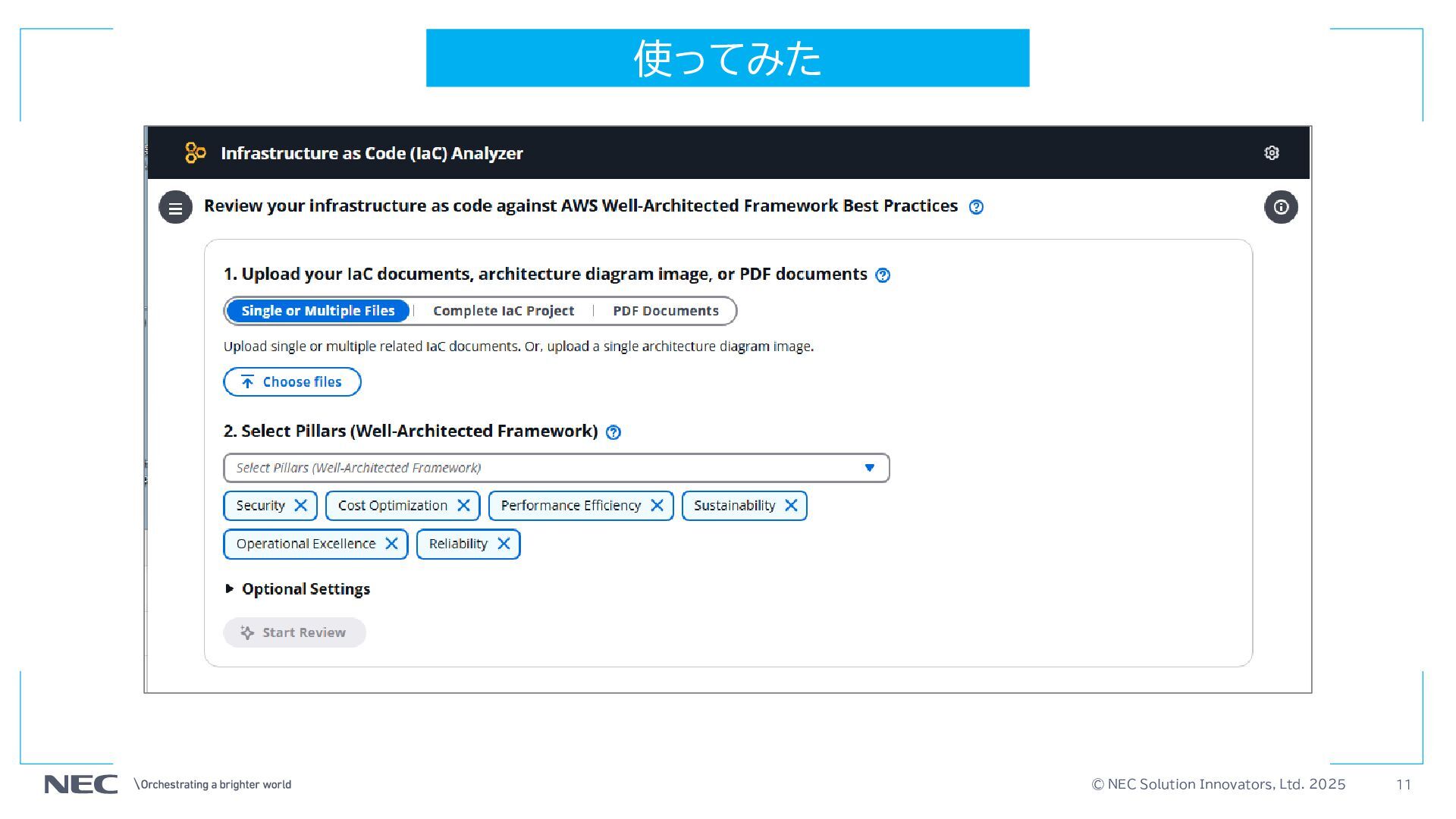Click the Infrastructure as Code (IaC) Analyzer title
Image resolution: width=1456 pixels, height=819 pixels.
click(372, 153)
